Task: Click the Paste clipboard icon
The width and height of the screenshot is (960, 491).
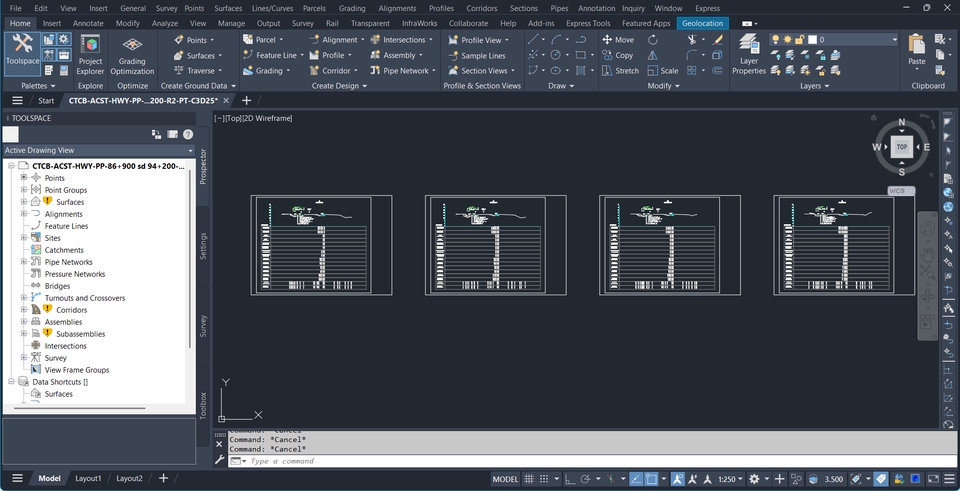Action: (x=916, y=50)
